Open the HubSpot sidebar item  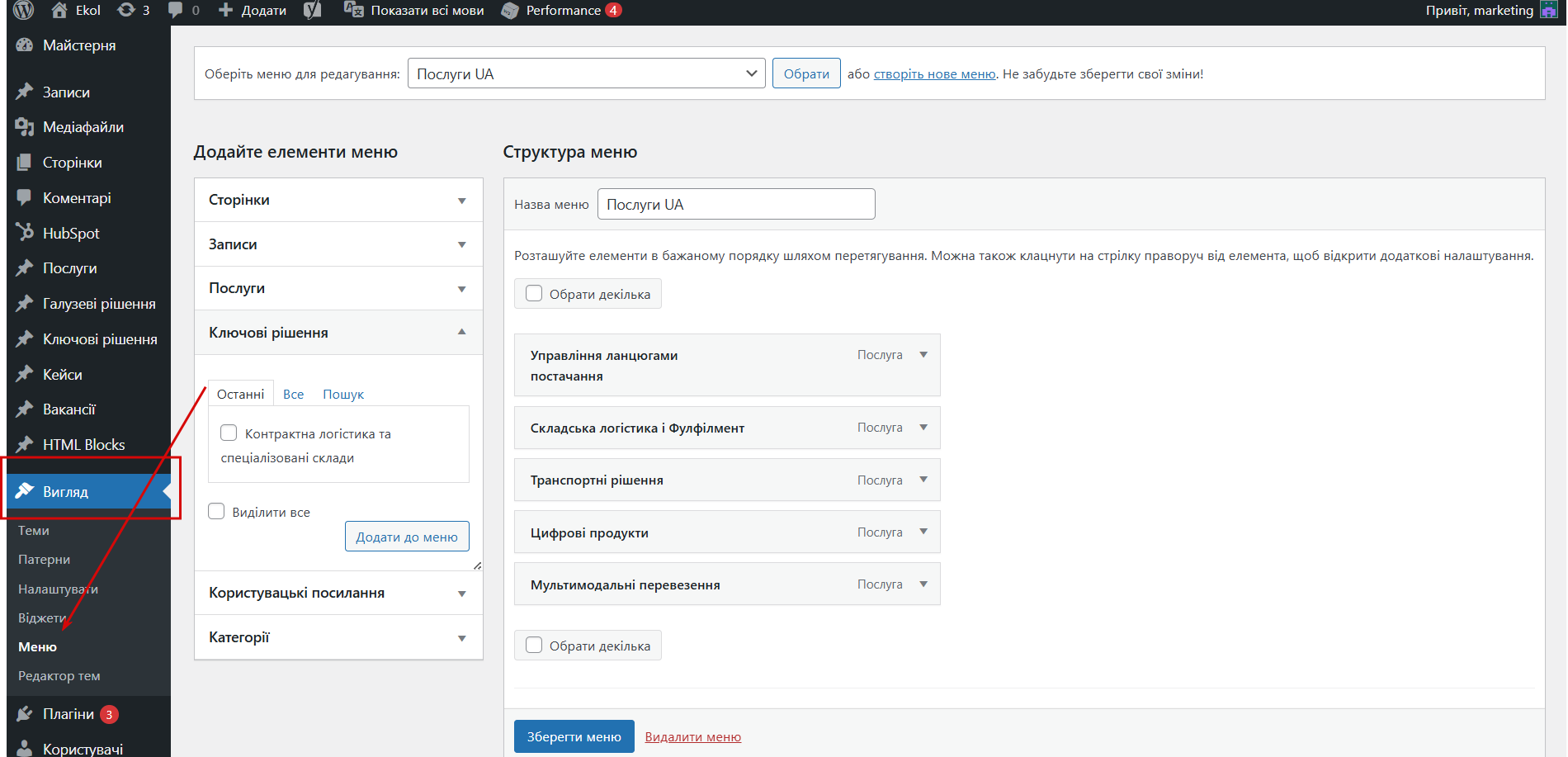click(70, 234)
